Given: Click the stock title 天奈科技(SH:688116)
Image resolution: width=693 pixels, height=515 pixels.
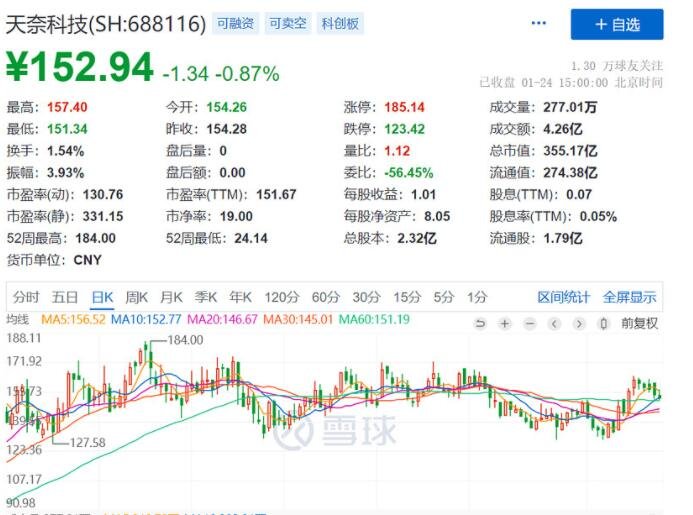Looking at the screenshot, I should (x=106, y=24).
